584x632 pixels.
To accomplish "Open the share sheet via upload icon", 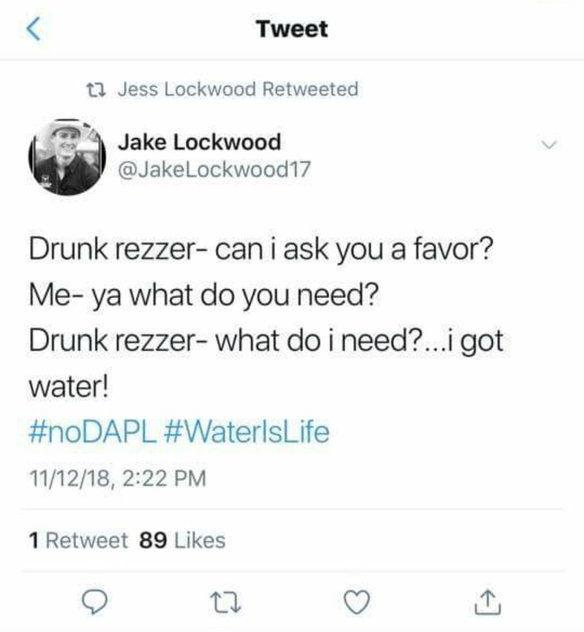I will tap(488, 602).
